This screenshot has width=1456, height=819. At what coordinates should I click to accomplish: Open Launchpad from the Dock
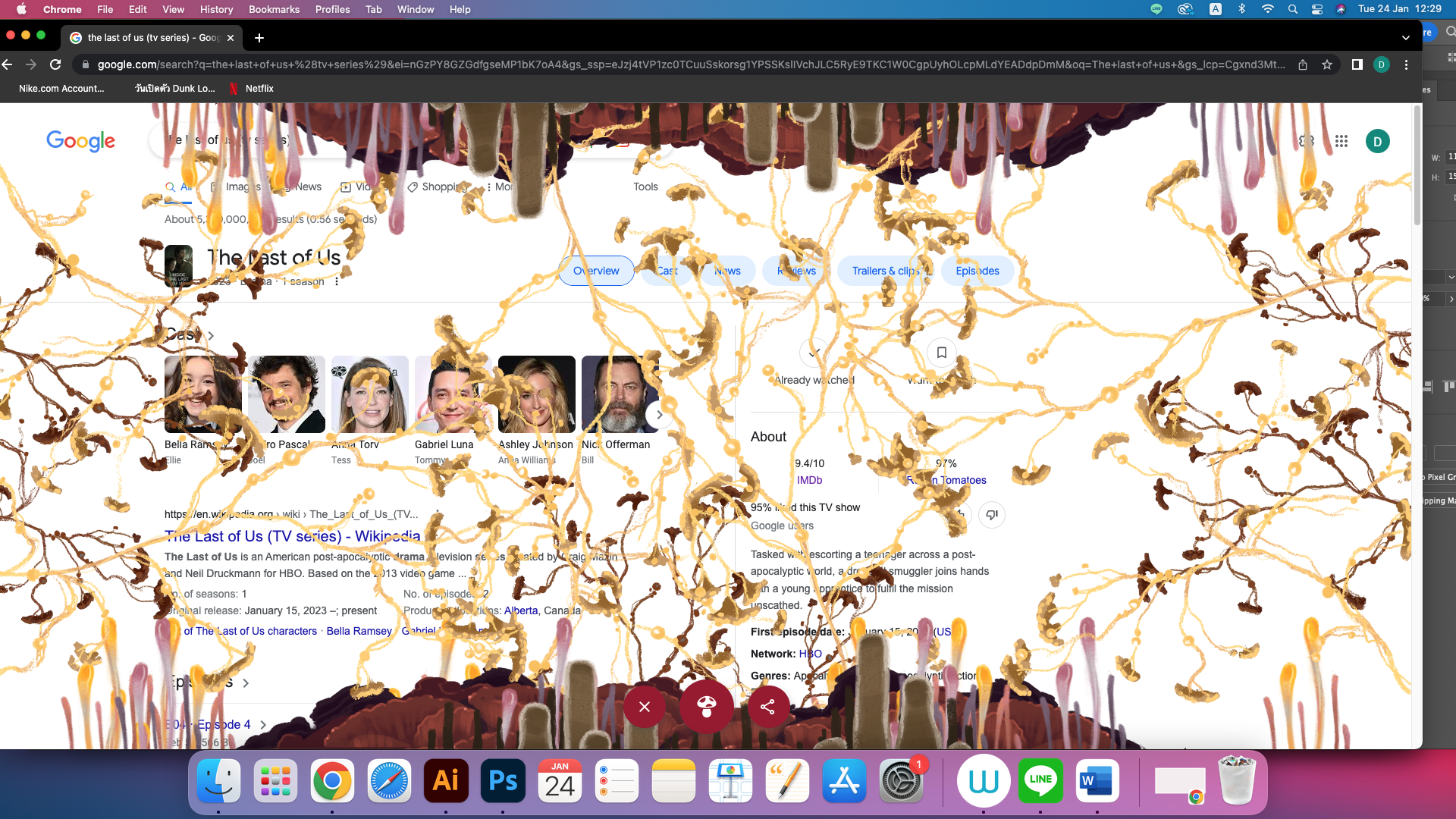(x=275, y=781)
